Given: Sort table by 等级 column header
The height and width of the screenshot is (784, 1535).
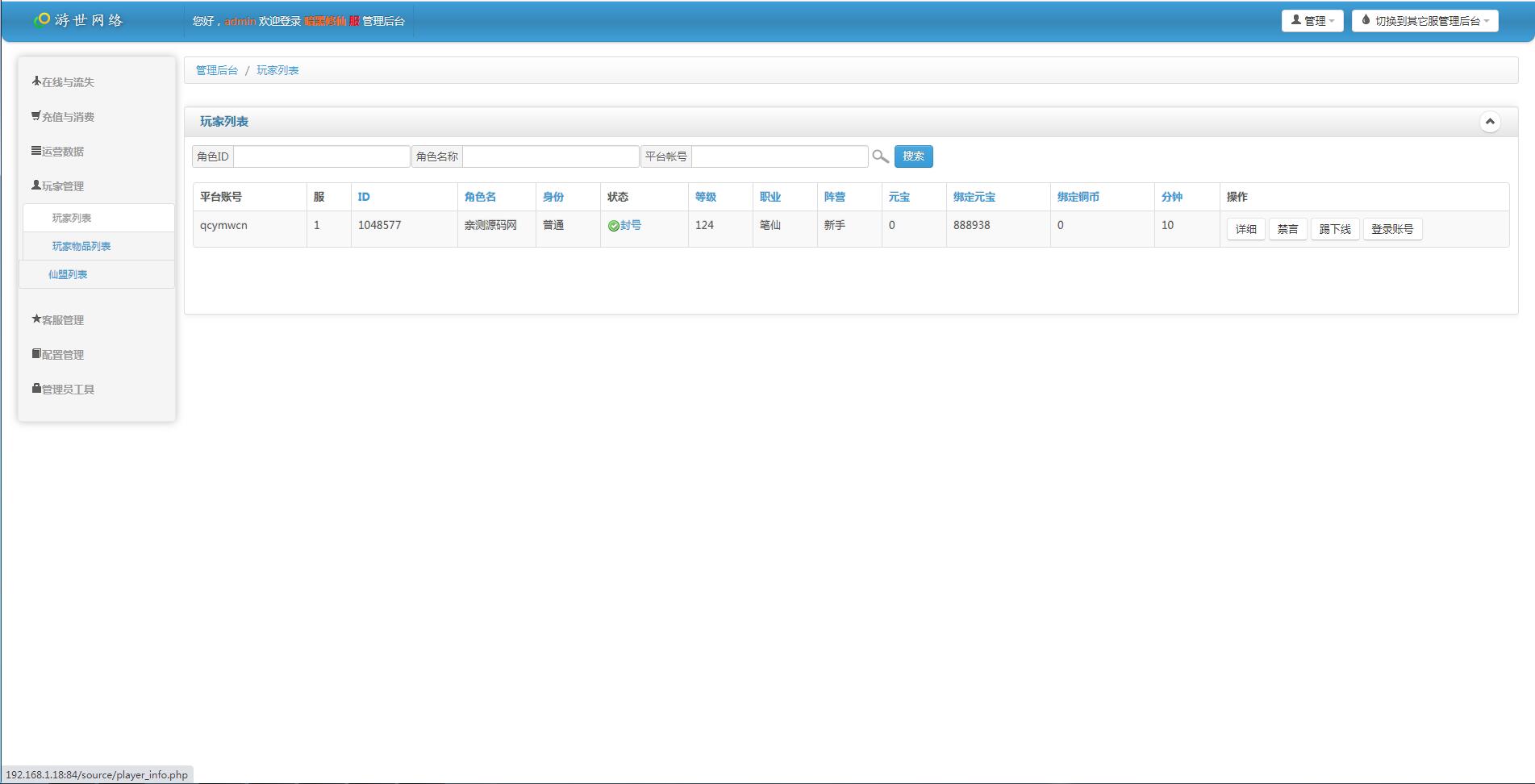Looking at the screenshot, I should click(x=705, y=197).
